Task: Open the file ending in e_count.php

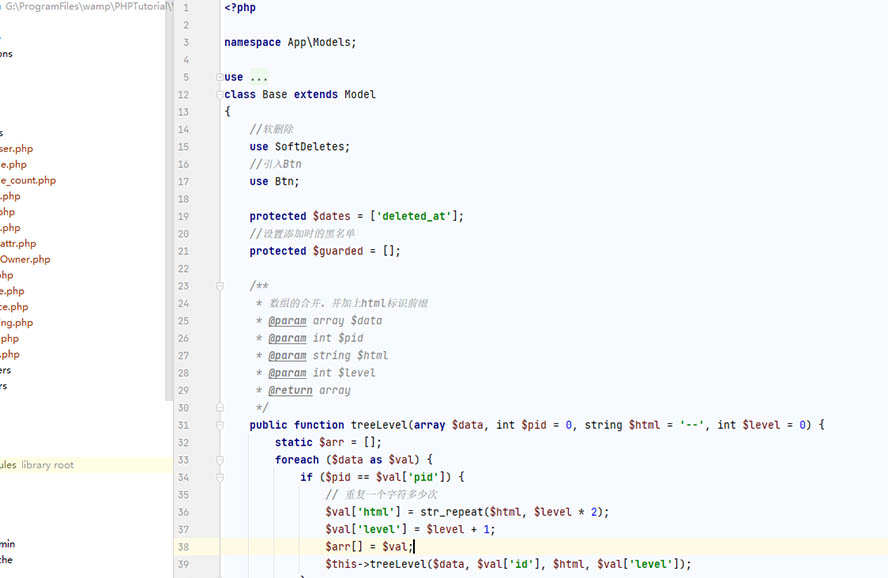Action: pyautogui.click(x=28, y=181)
